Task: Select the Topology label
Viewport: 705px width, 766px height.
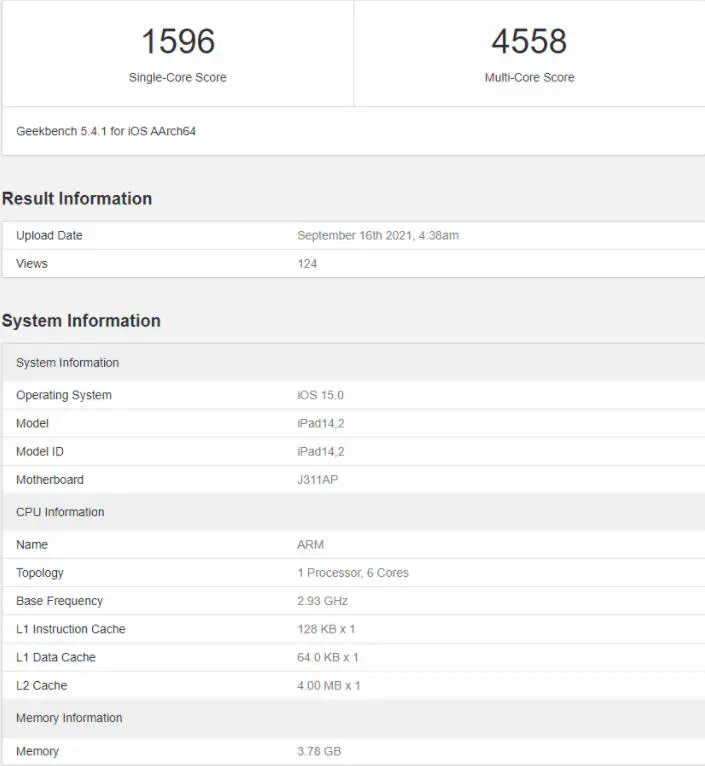Action: tap(40, 573)
